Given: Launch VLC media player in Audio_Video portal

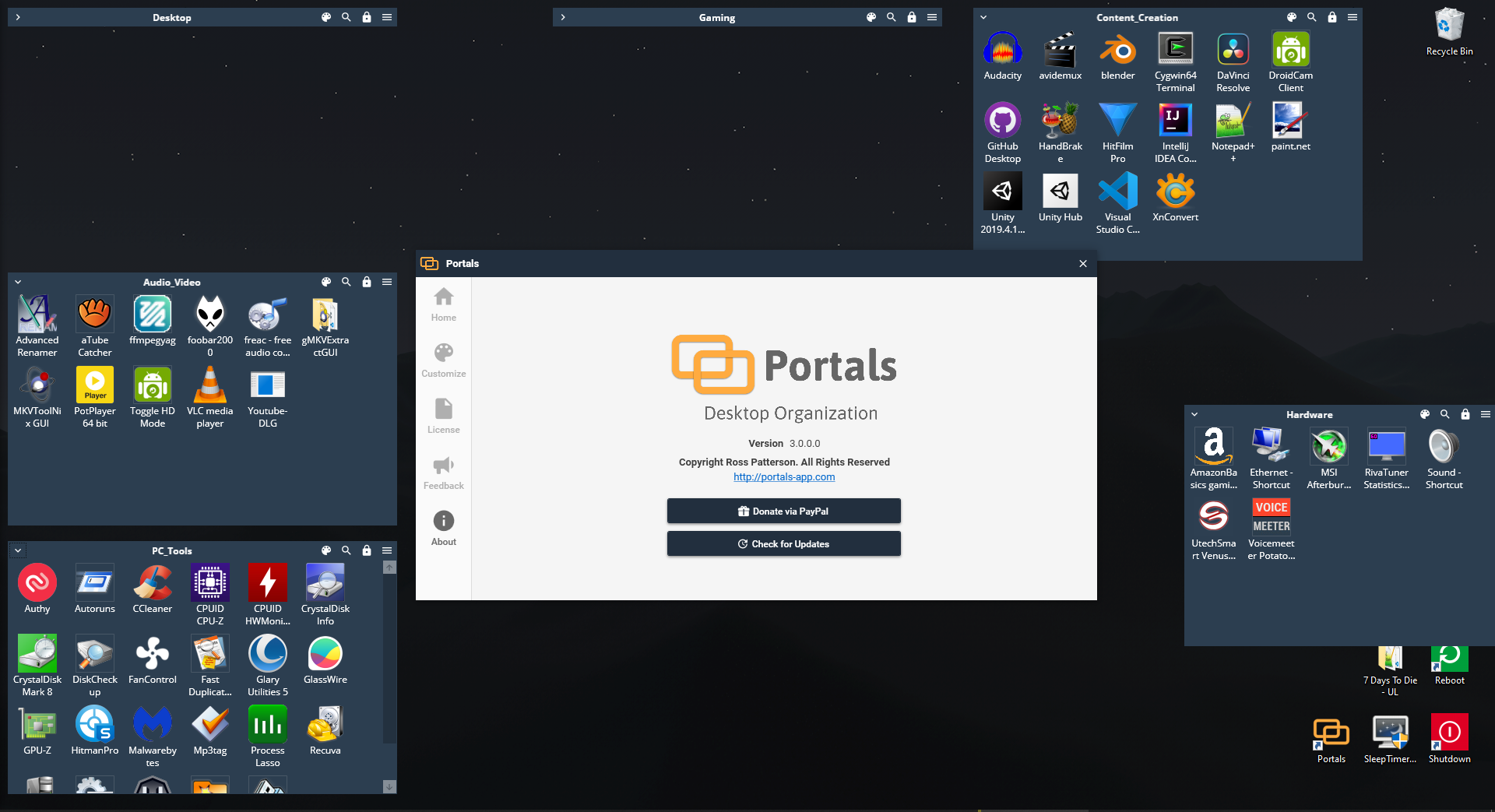Looking at the screenshot, I should coord(209,397).
